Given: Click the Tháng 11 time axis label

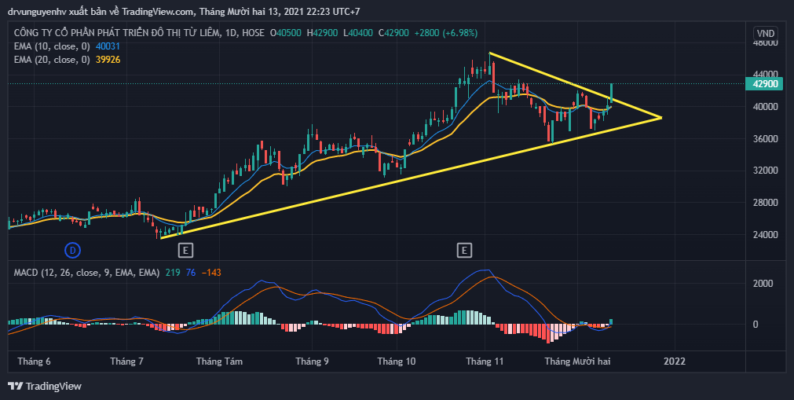Looking at the screenshot, I should click(485, 362).
